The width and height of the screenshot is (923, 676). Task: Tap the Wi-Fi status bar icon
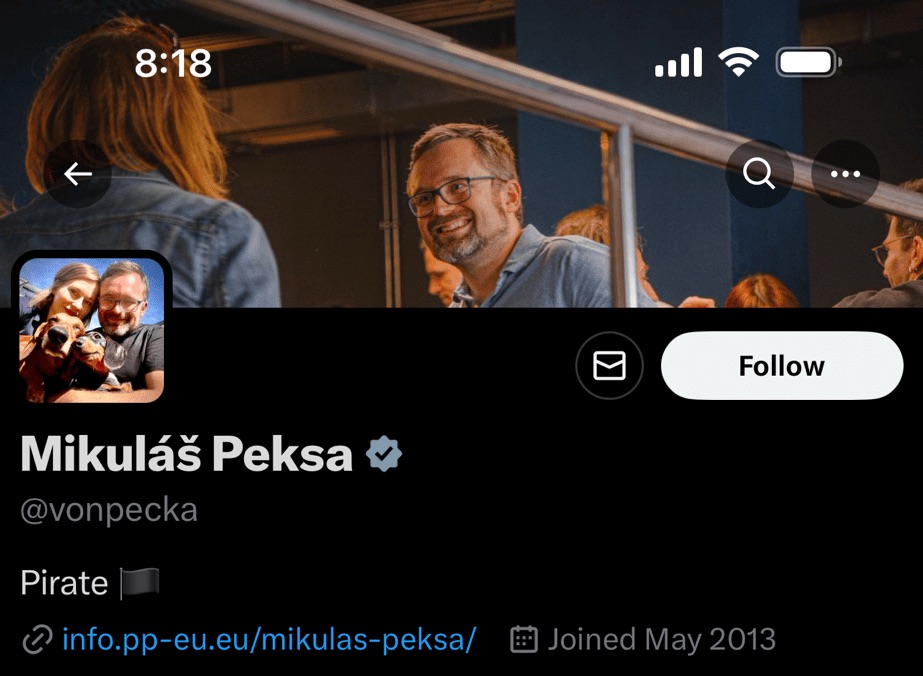738,64
